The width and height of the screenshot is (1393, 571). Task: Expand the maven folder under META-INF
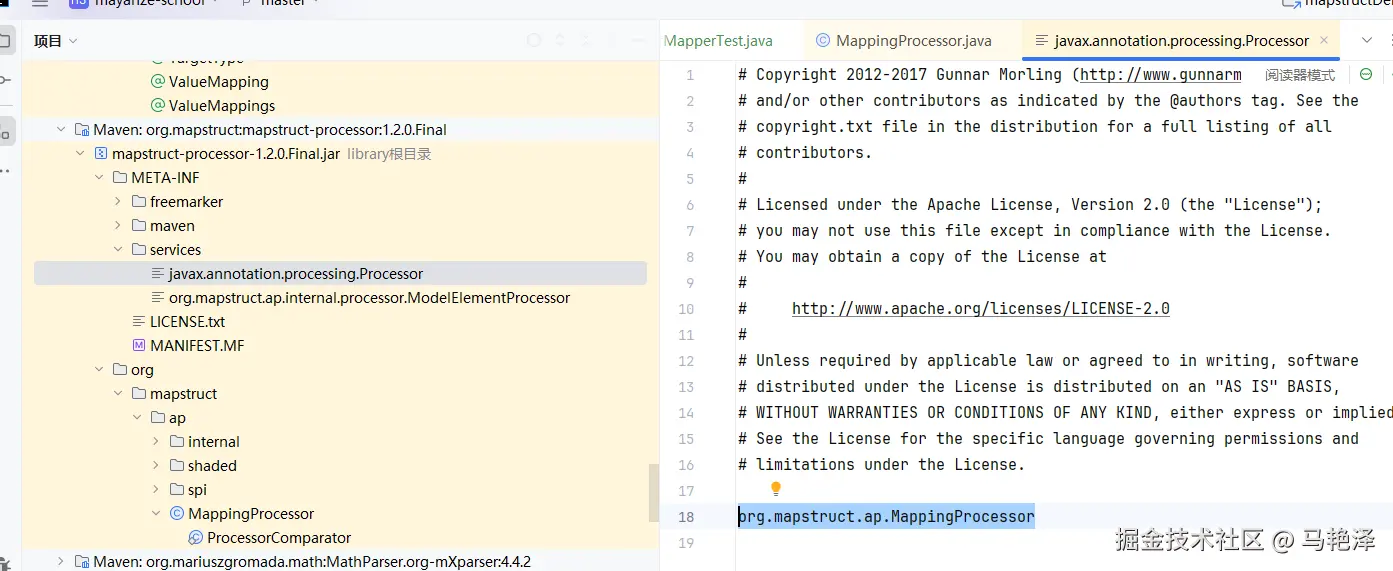[x=118, y=226]
